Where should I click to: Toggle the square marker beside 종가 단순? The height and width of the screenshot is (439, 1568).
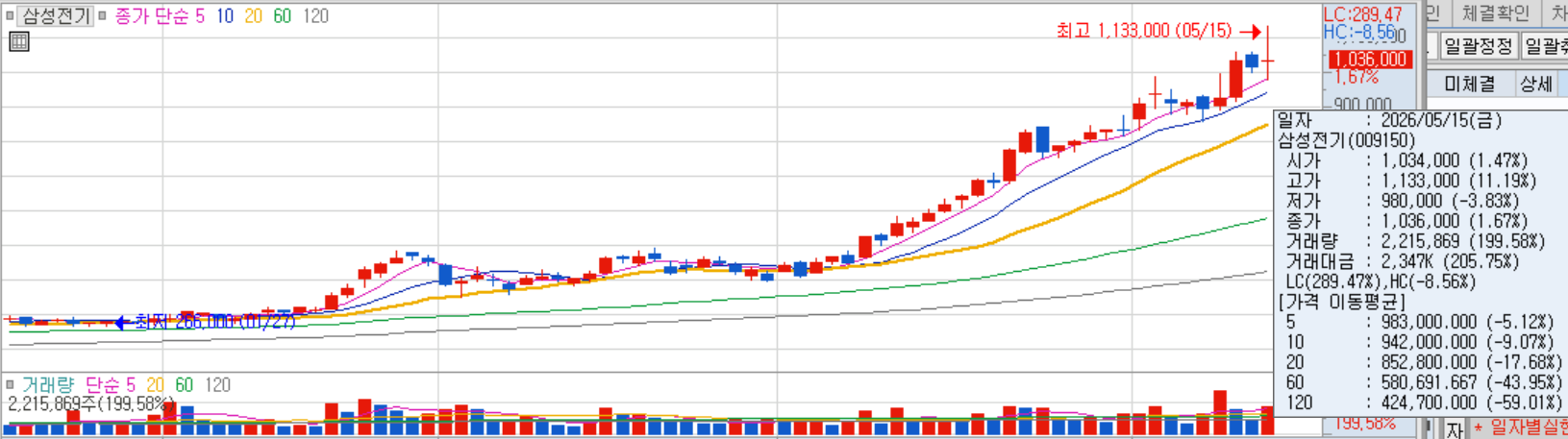click(102, 15)
